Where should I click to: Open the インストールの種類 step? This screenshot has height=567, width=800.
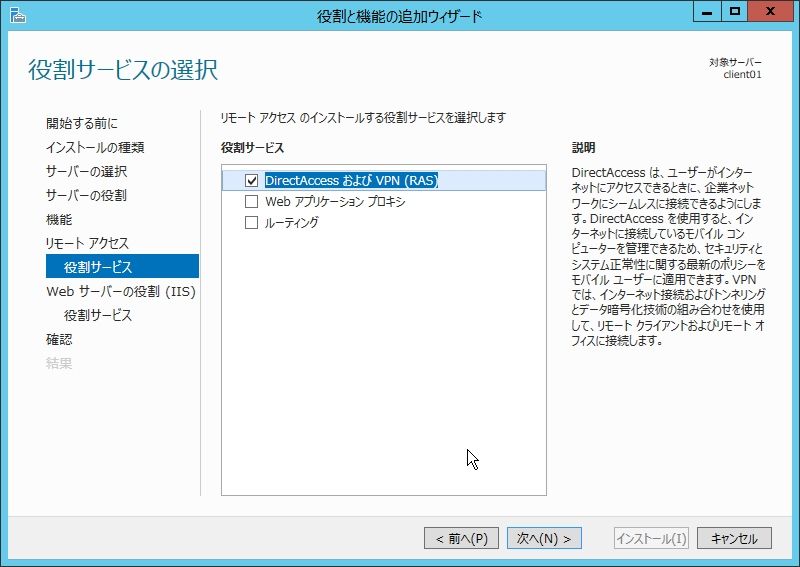click(x=95, y=147)
